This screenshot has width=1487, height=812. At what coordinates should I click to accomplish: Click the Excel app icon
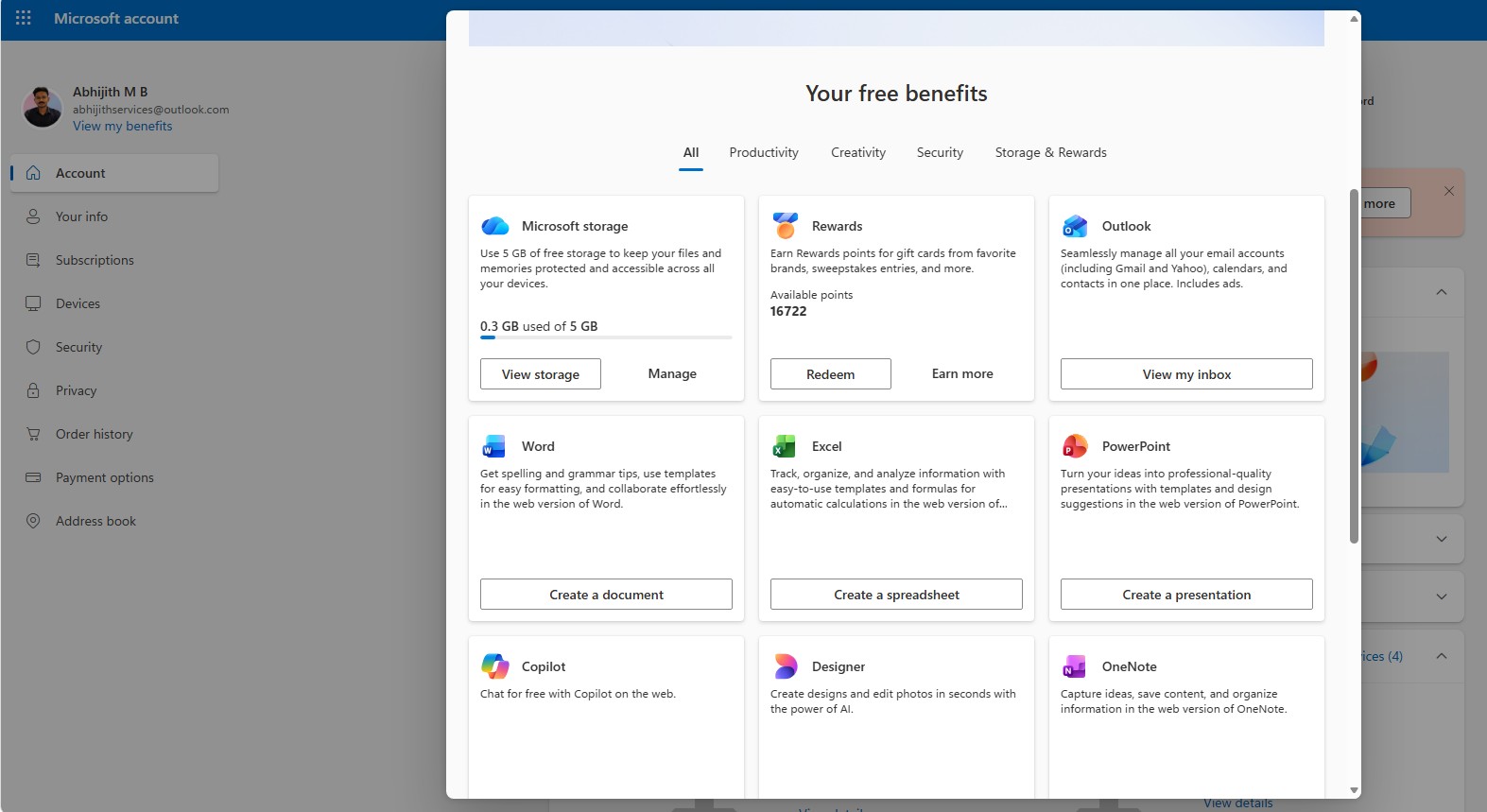click(x=785, y=446)
